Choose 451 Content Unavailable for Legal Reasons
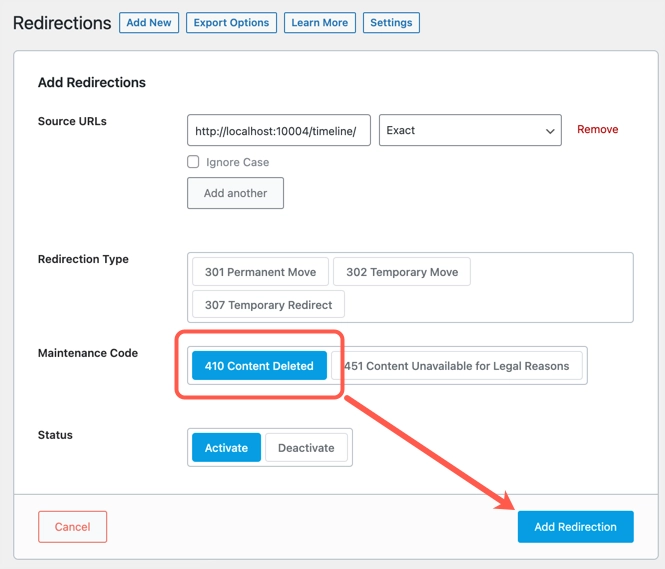 tap(458, 366)
